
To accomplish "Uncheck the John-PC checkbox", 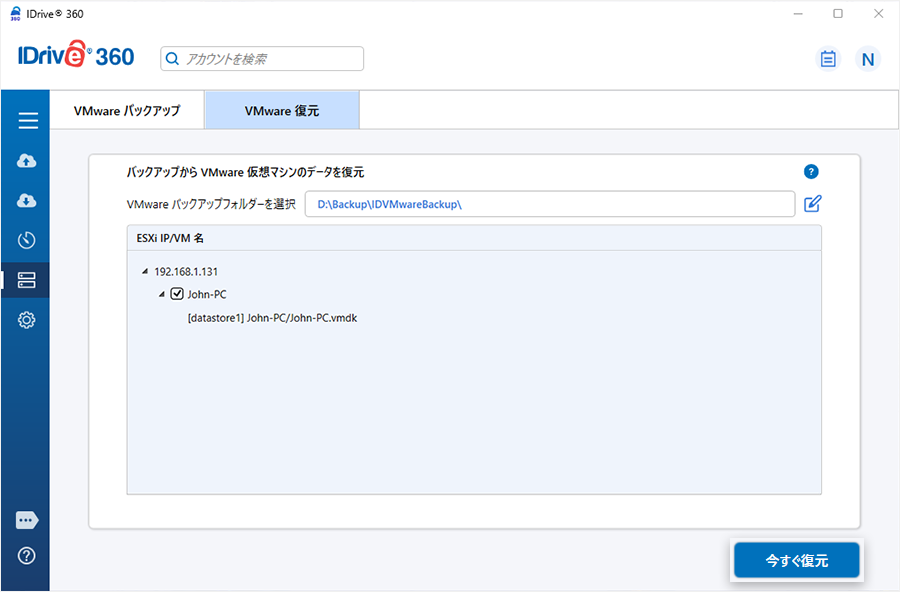I will pyautogui.click(x=177, y=294).
